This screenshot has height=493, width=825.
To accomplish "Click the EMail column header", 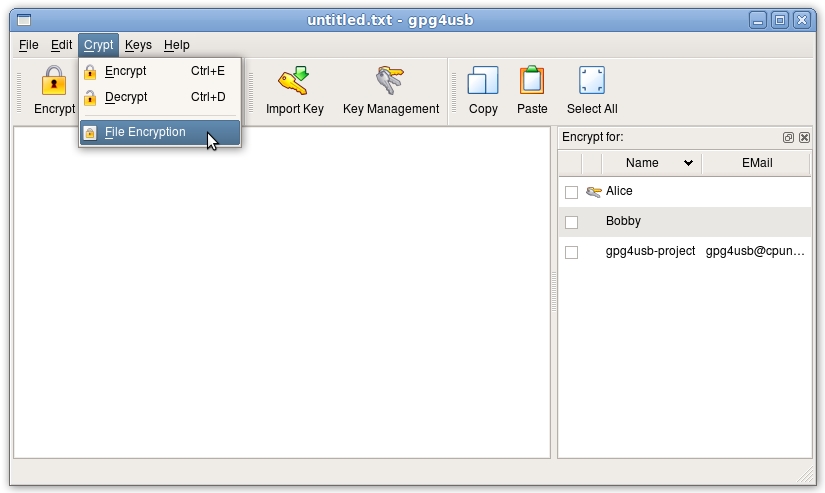I will [x=757, y=163].
